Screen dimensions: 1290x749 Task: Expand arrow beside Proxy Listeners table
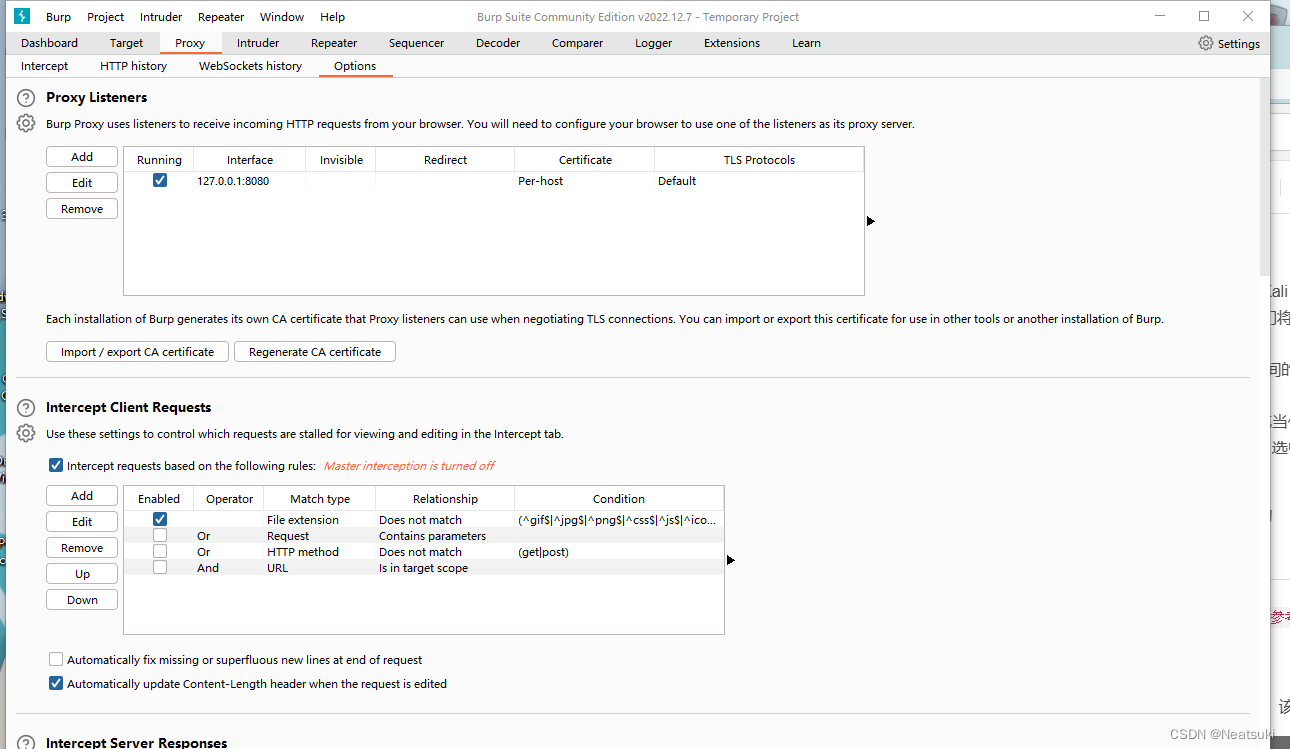(871, 221)
